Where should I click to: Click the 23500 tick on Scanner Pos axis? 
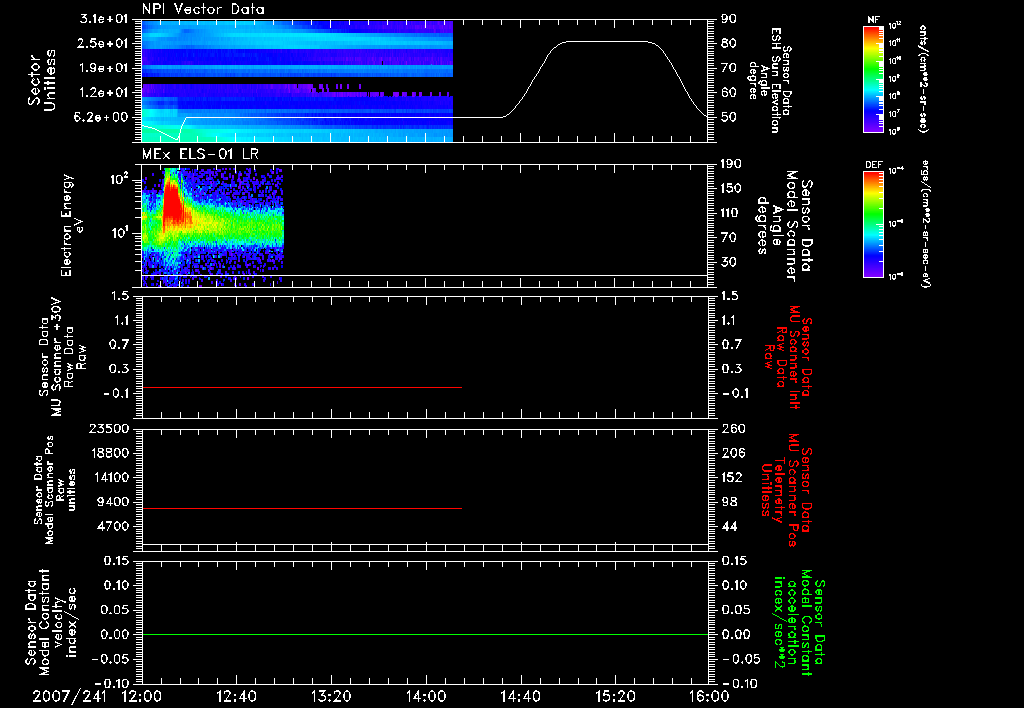pos(112,429)
